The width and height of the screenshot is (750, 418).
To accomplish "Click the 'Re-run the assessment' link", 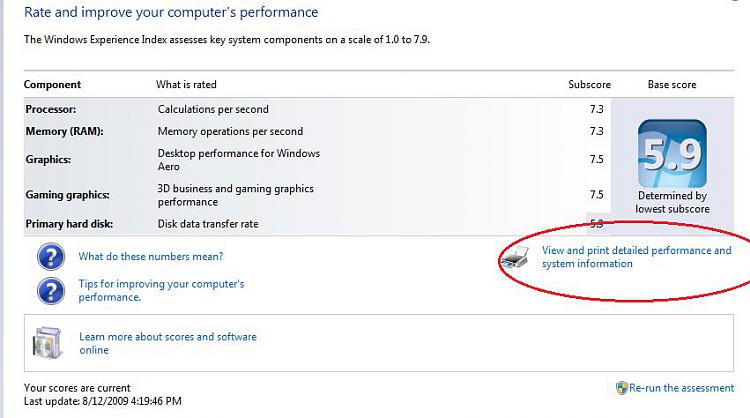I will coord(681,388).
